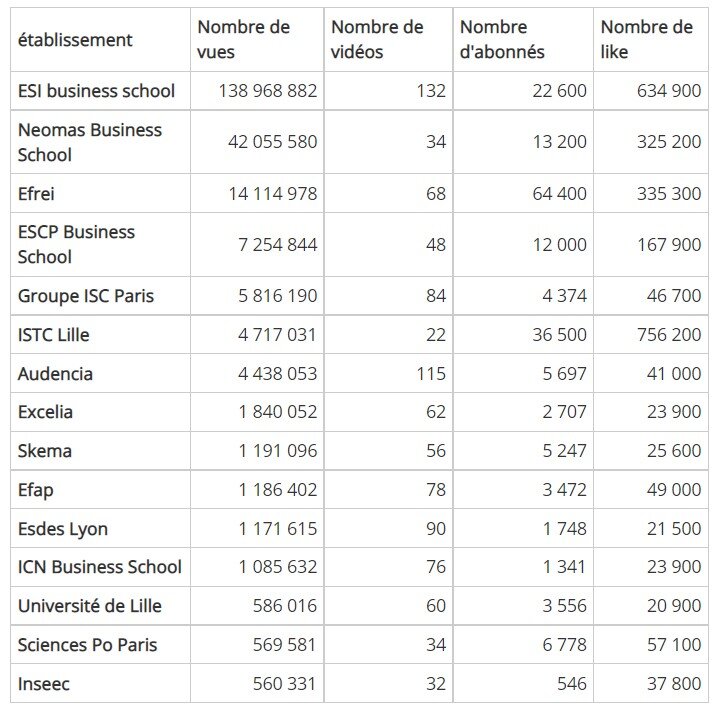This screenshot has height=708, width=715.
Task: Select the 'ICN Business School' cell
Action: pyautogui.click(x=100, y=567)
